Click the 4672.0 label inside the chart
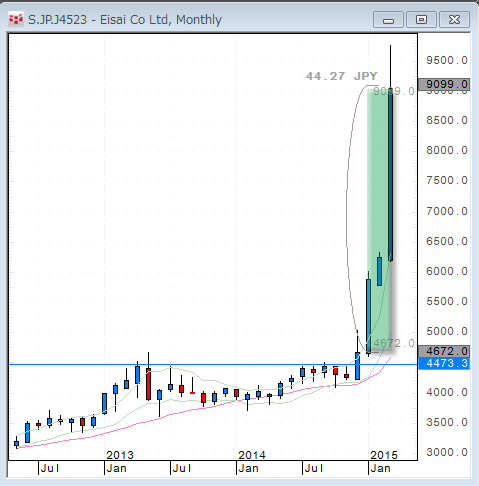Image resolution: width=479 pixels, height=486 pixels. pos(394,343)
